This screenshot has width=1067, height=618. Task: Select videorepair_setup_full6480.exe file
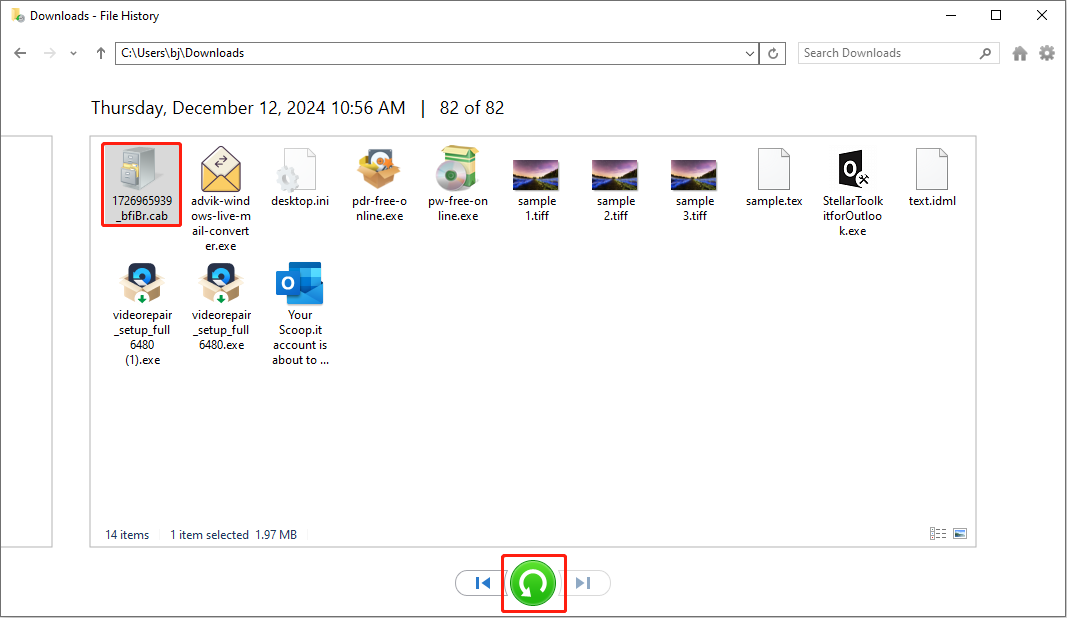[x=221, y=306]
